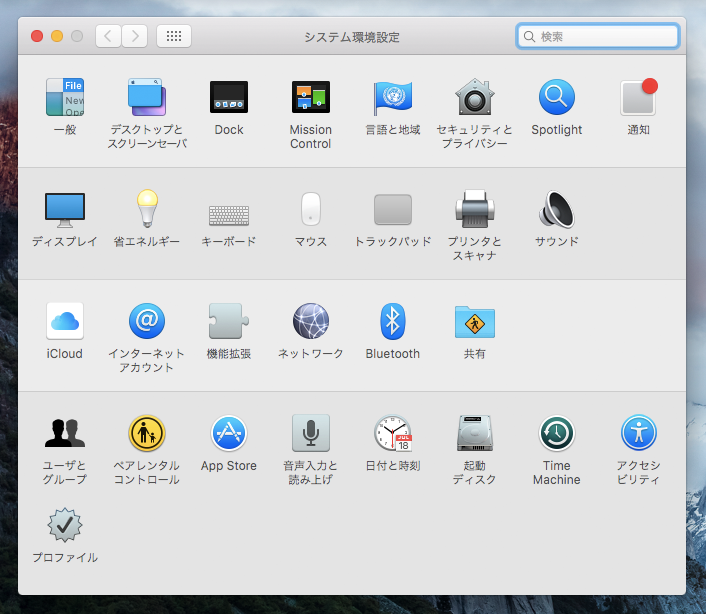Open 起動ディスク hard drive icon

(x=475, y=433)
